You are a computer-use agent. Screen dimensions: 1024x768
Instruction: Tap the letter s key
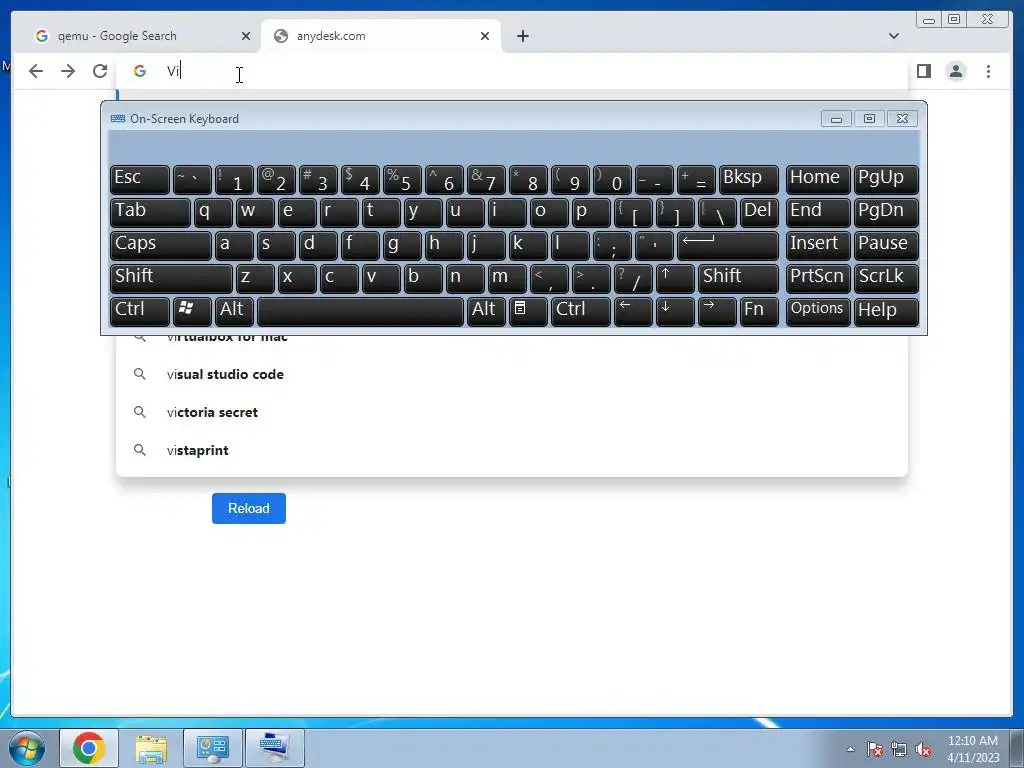point(276,245)
